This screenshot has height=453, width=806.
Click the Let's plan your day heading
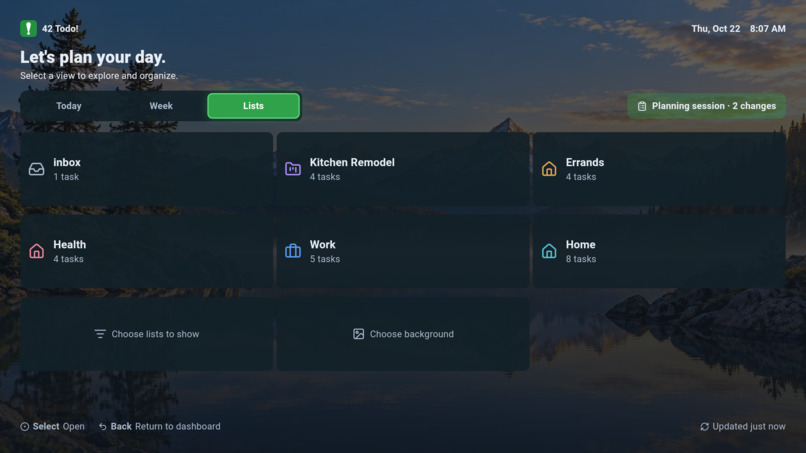[93, 57]
